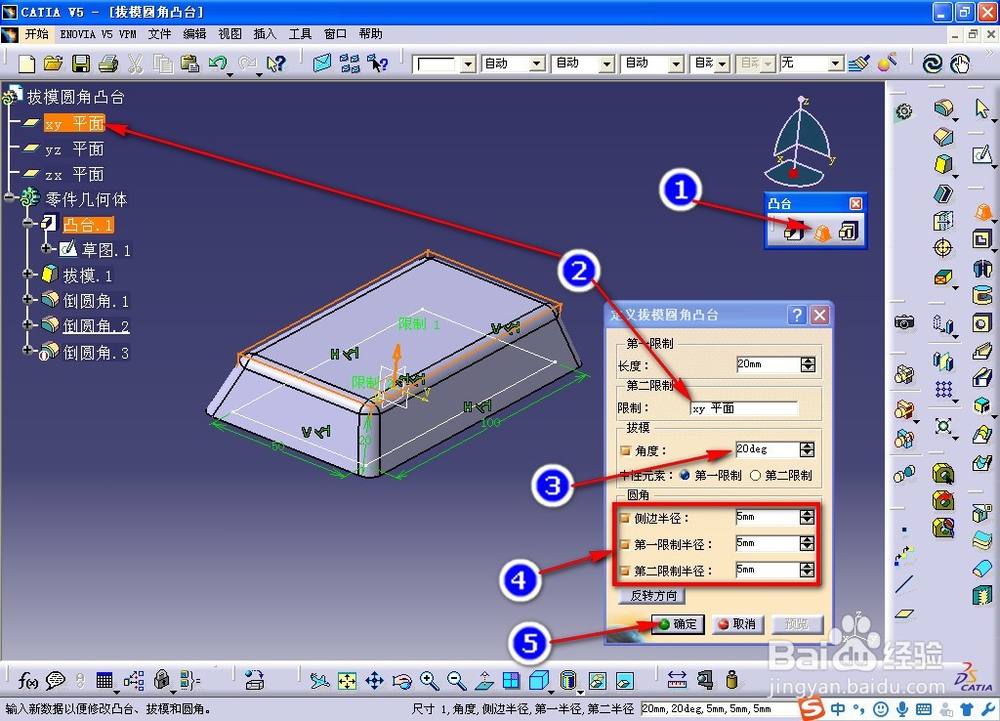
Task: Click the 长度 spinner arrows
Action: 808,365
